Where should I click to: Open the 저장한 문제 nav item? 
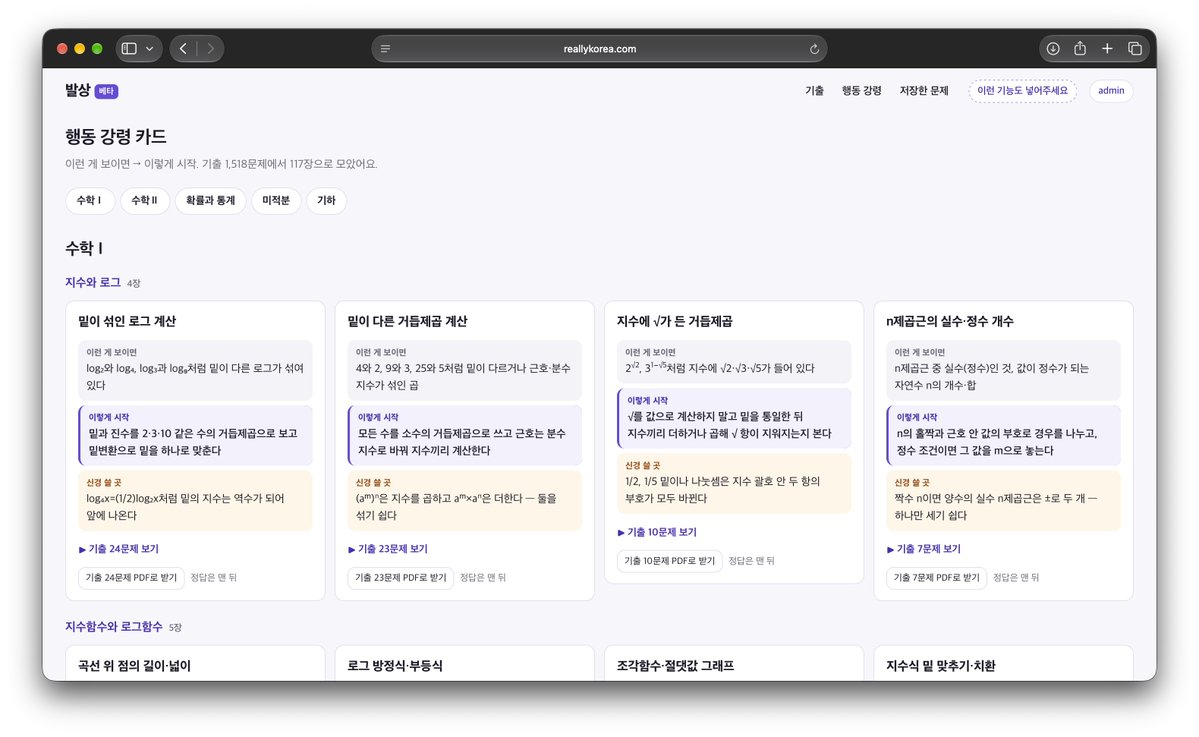tap(924, 91)
